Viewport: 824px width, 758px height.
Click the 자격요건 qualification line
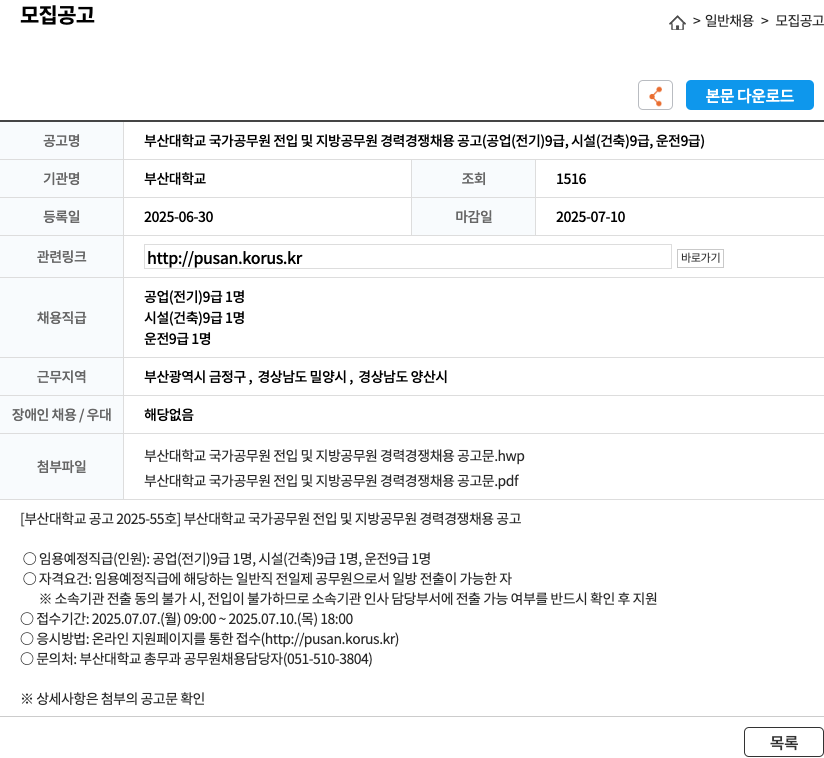(267, 579)
